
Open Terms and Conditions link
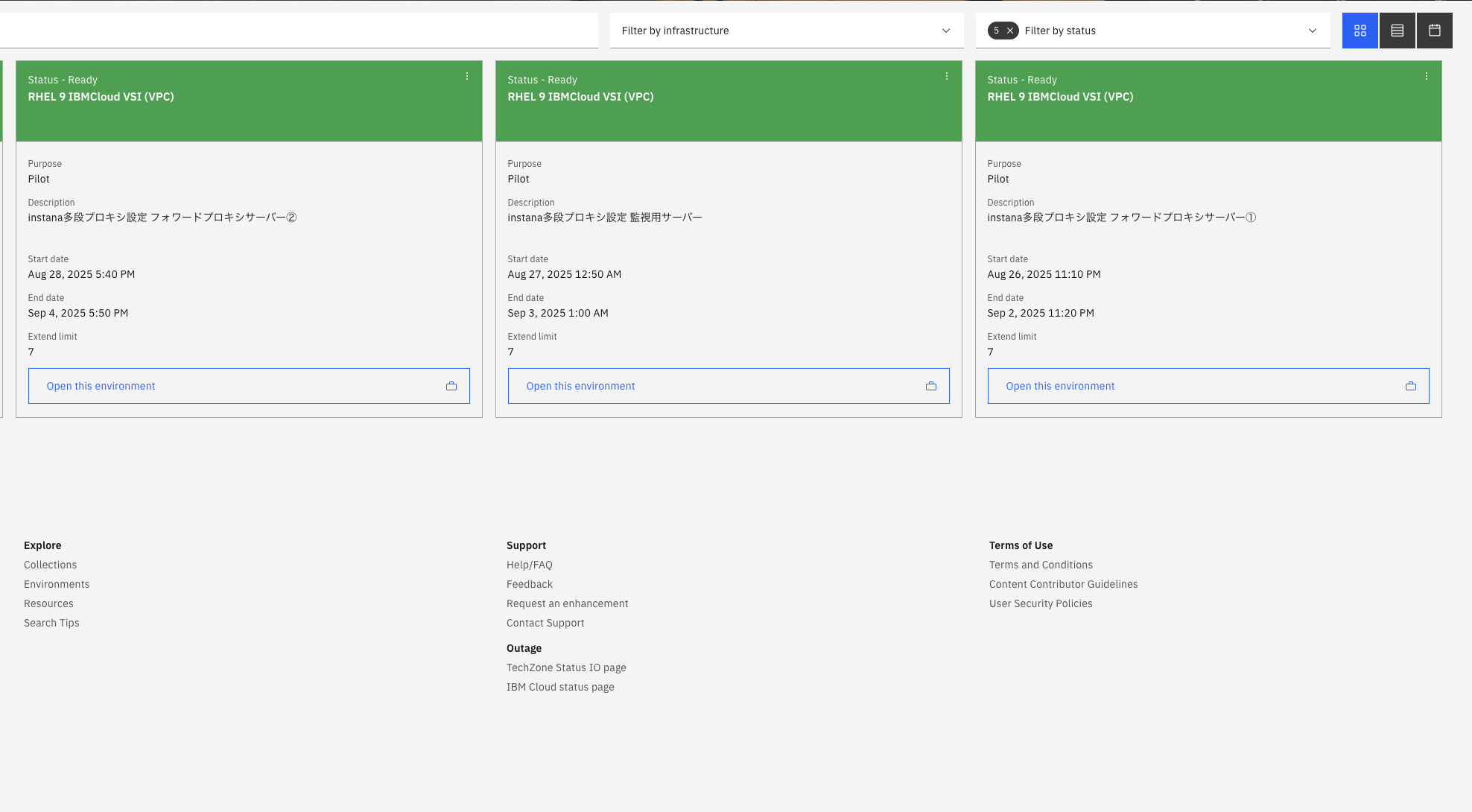[1041, 565]
